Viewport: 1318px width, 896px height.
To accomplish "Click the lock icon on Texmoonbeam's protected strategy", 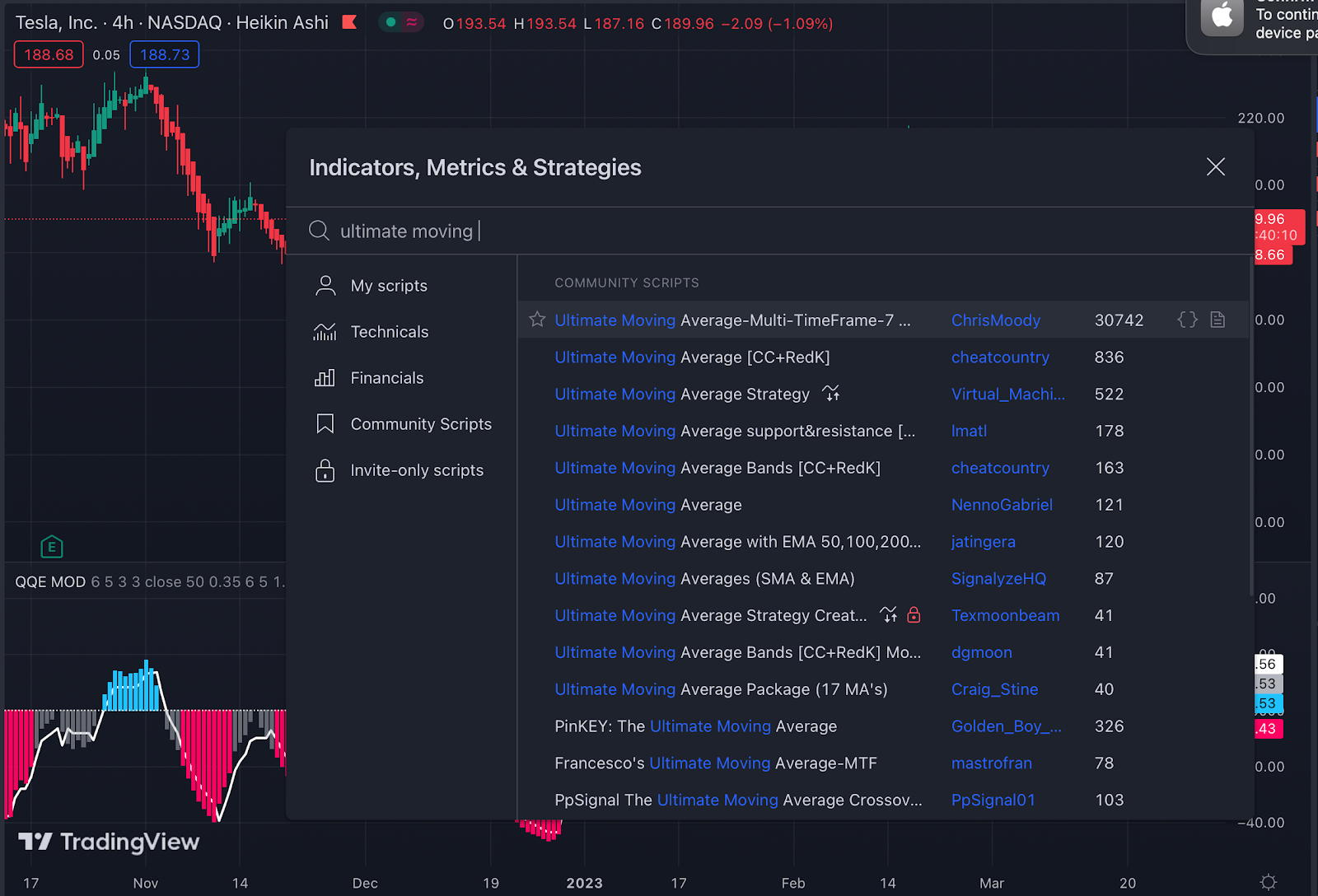I will click(914, 615).
